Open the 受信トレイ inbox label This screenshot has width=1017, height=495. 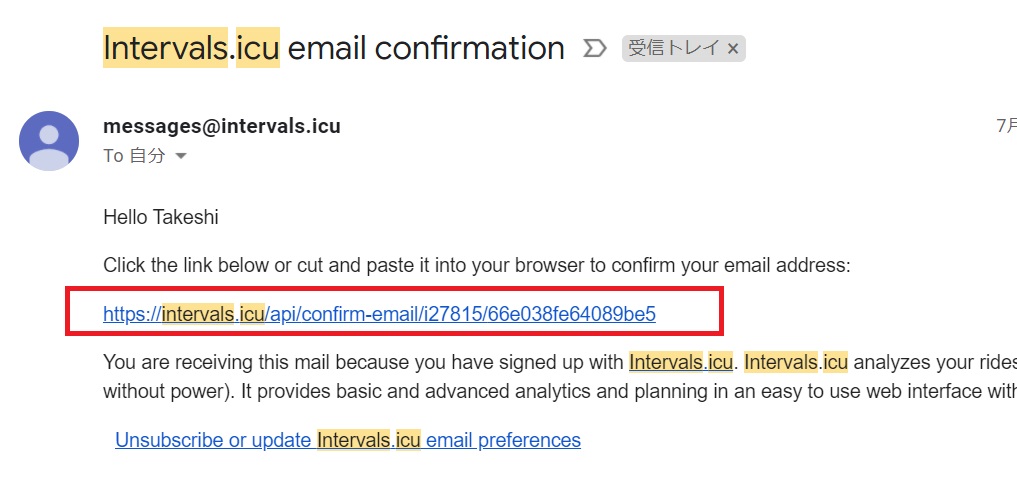point(674,48)
